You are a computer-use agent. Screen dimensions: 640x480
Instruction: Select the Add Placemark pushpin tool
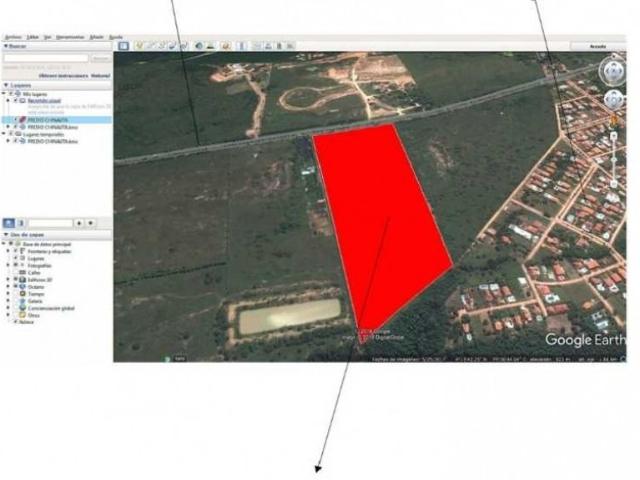[139, 46]
